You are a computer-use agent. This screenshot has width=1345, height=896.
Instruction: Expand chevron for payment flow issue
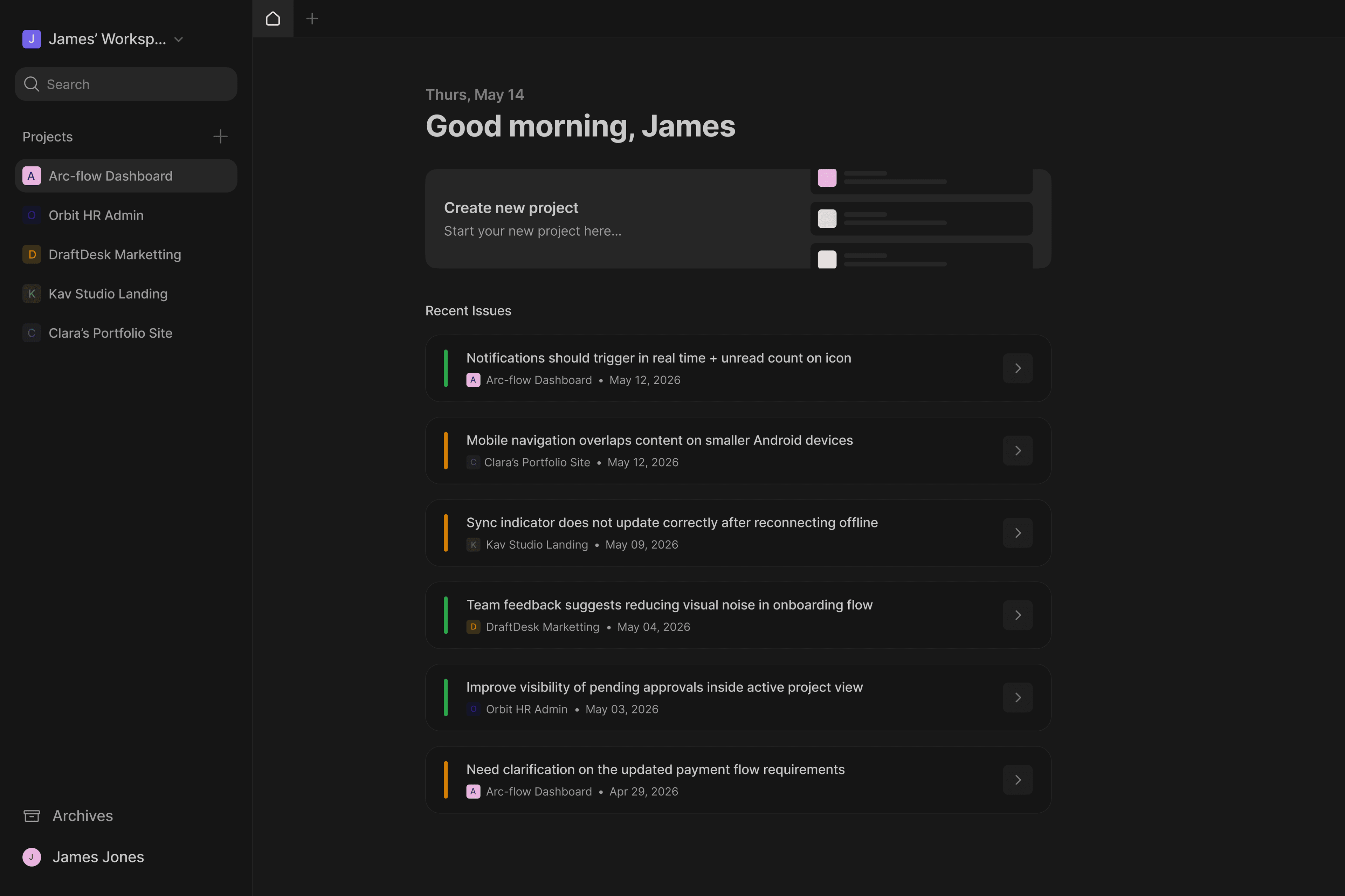tap(1018, 779)
